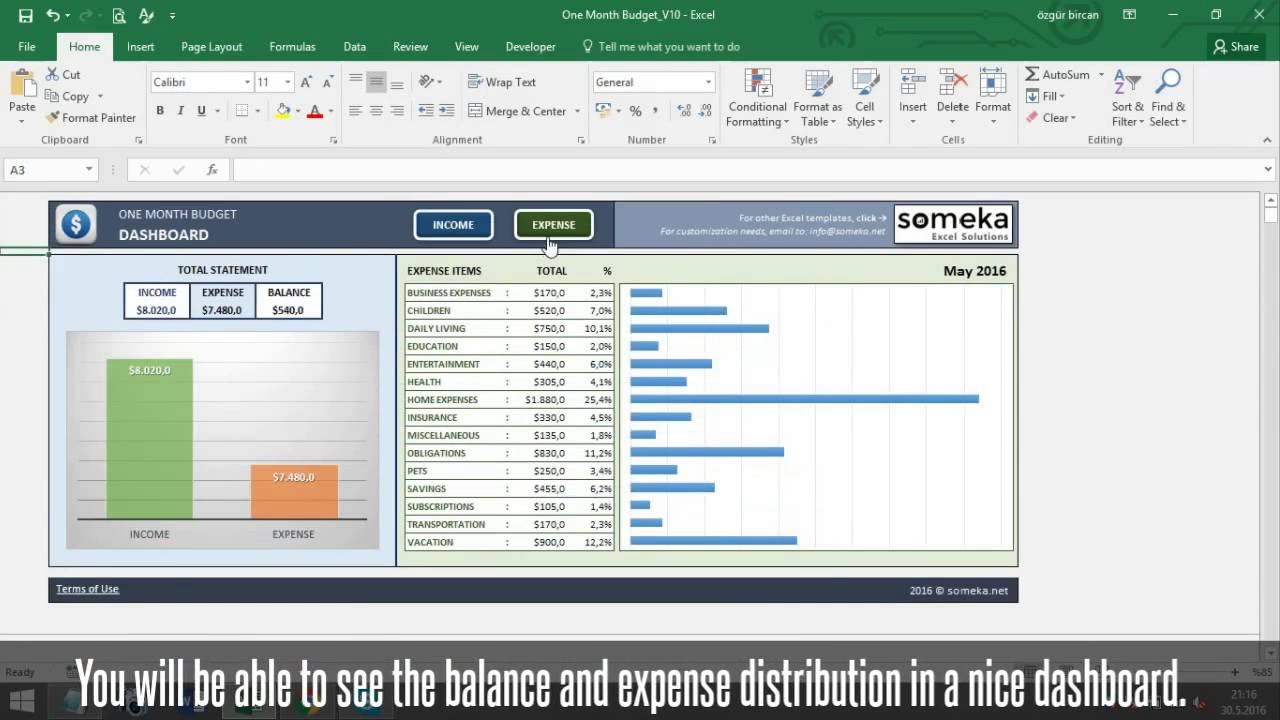Click the dollar sign dashboard icon
The height and width of the screenshot is (720, 1280).
76,224
